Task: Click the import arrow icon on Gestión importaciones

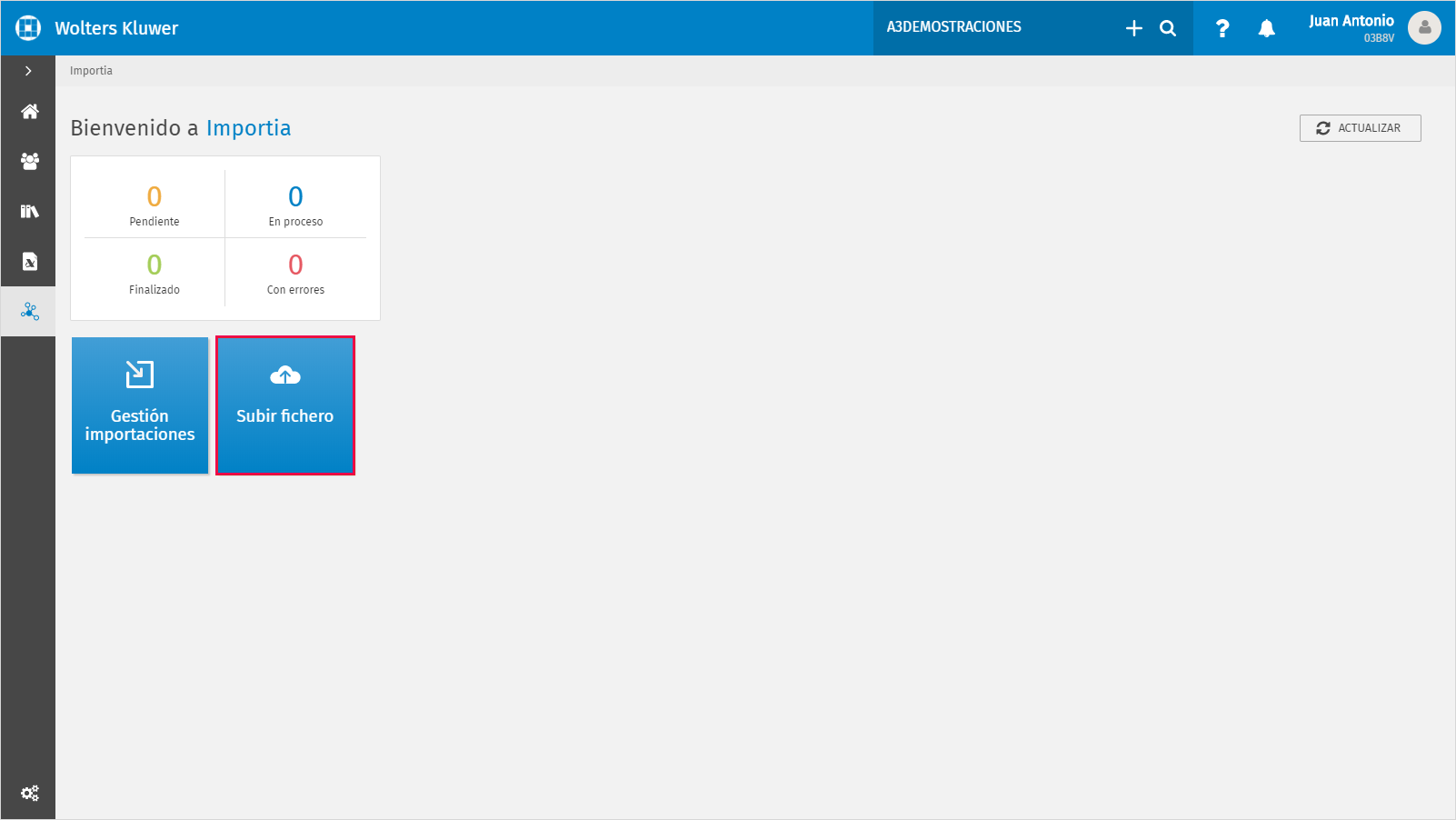Action: [x=140, y=374]
